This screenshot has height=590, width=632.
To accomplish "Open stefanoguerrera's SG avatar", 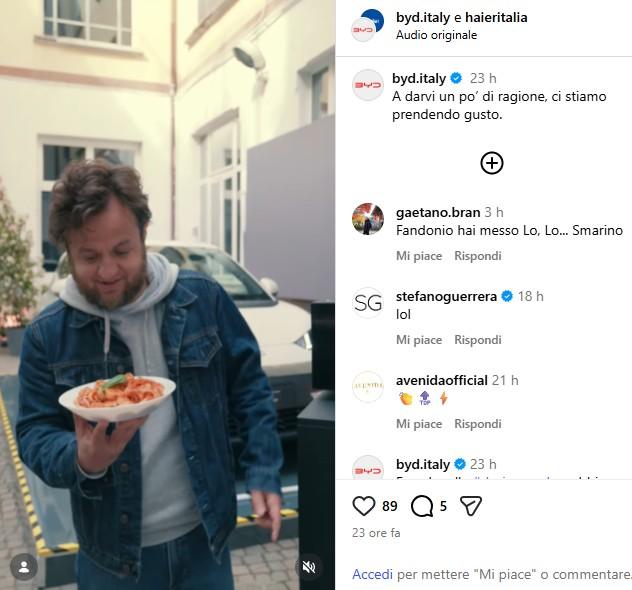I will tap(368, 302).
